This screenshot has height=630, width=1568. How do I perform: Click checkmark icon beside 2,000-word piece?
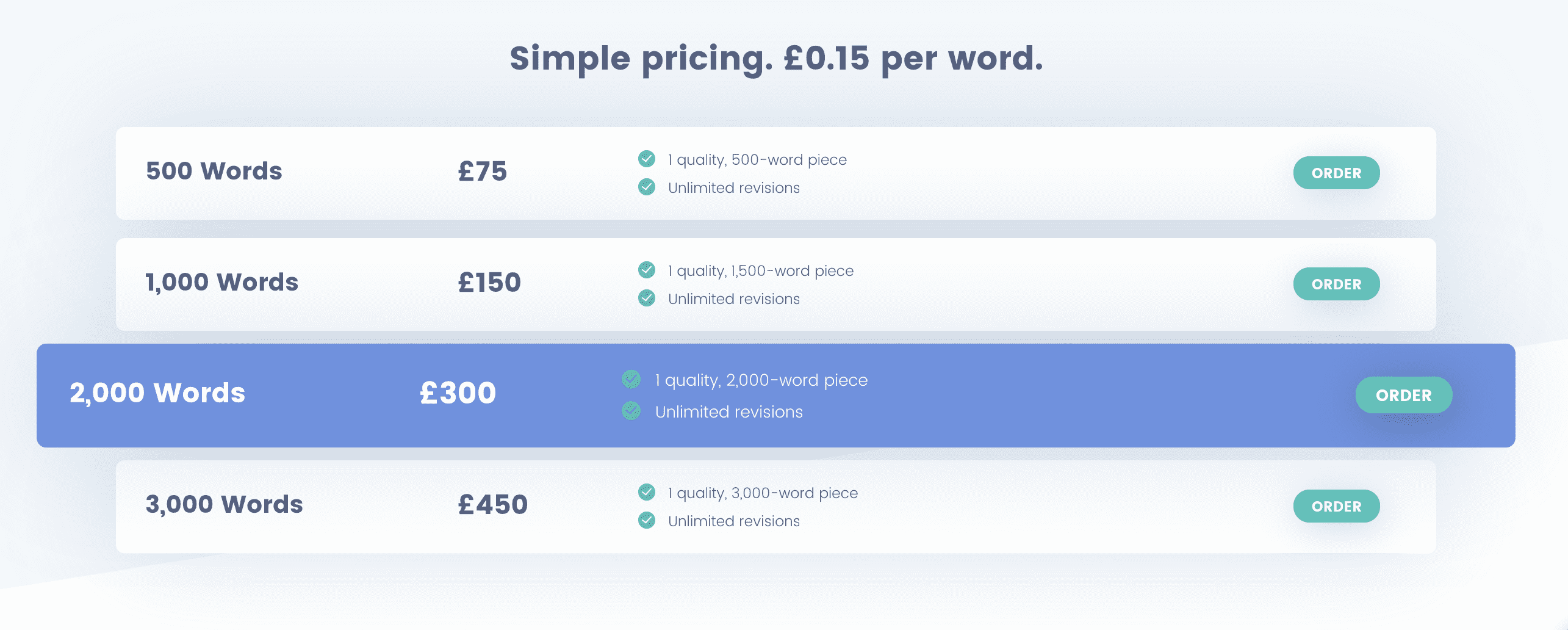pyautogui.click(x=631, y=379)
